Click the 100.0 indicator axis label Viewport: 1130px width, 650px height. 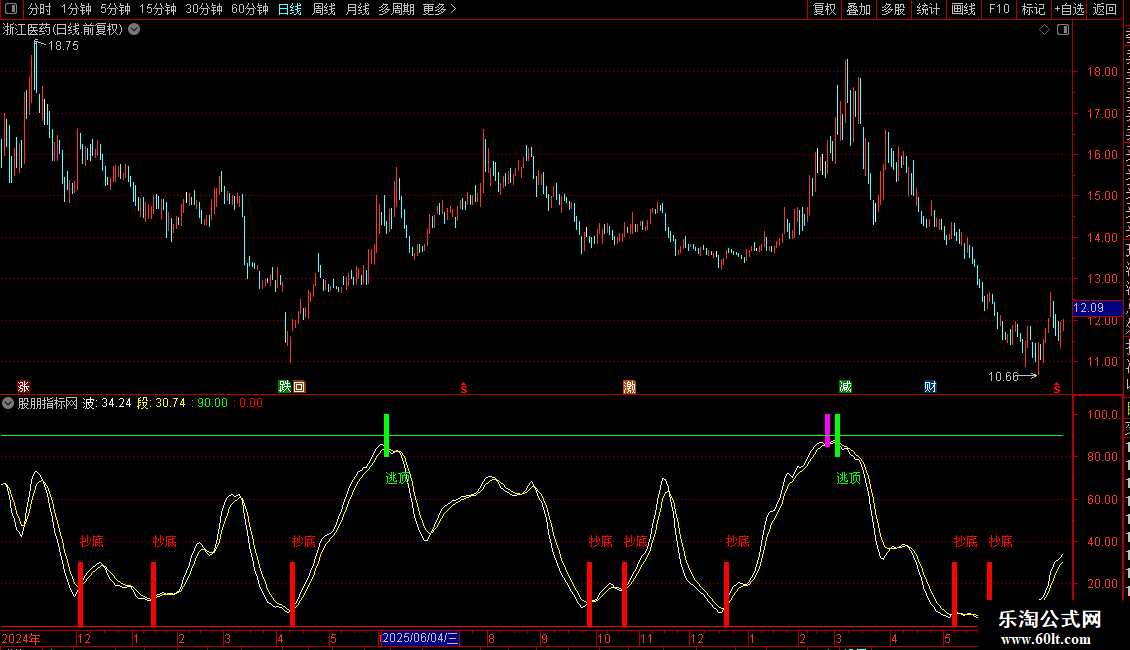click(x=1102, y=415)
